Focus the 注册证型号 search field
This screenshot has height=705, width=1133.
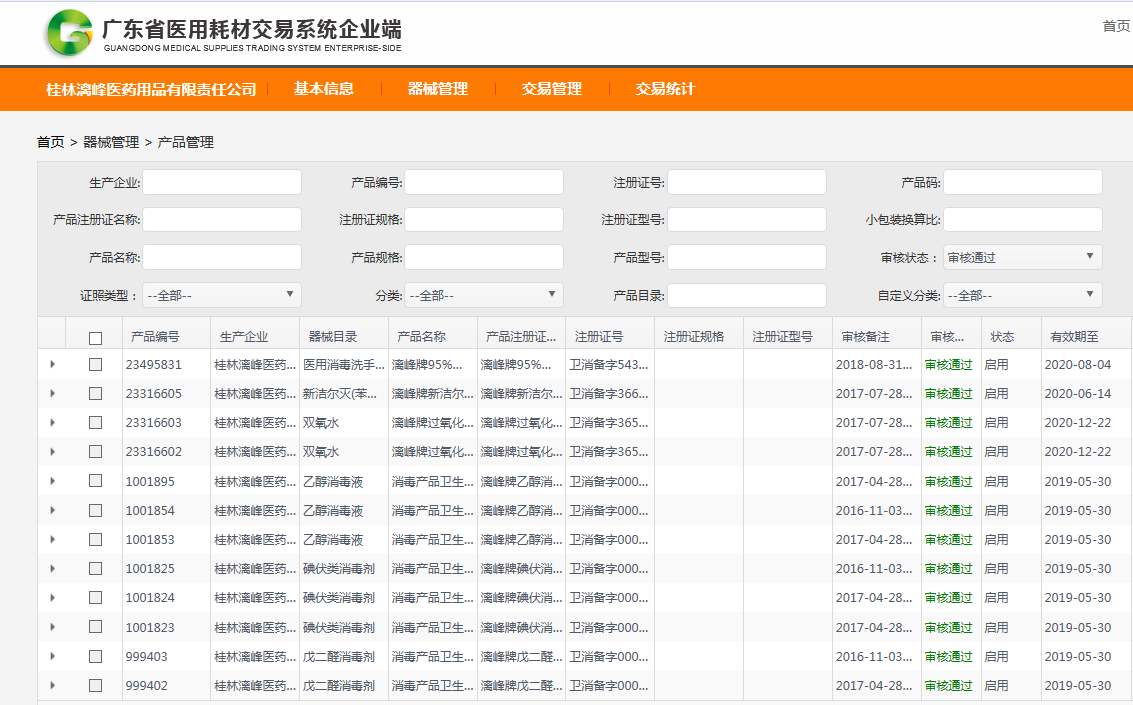[747, 220]
